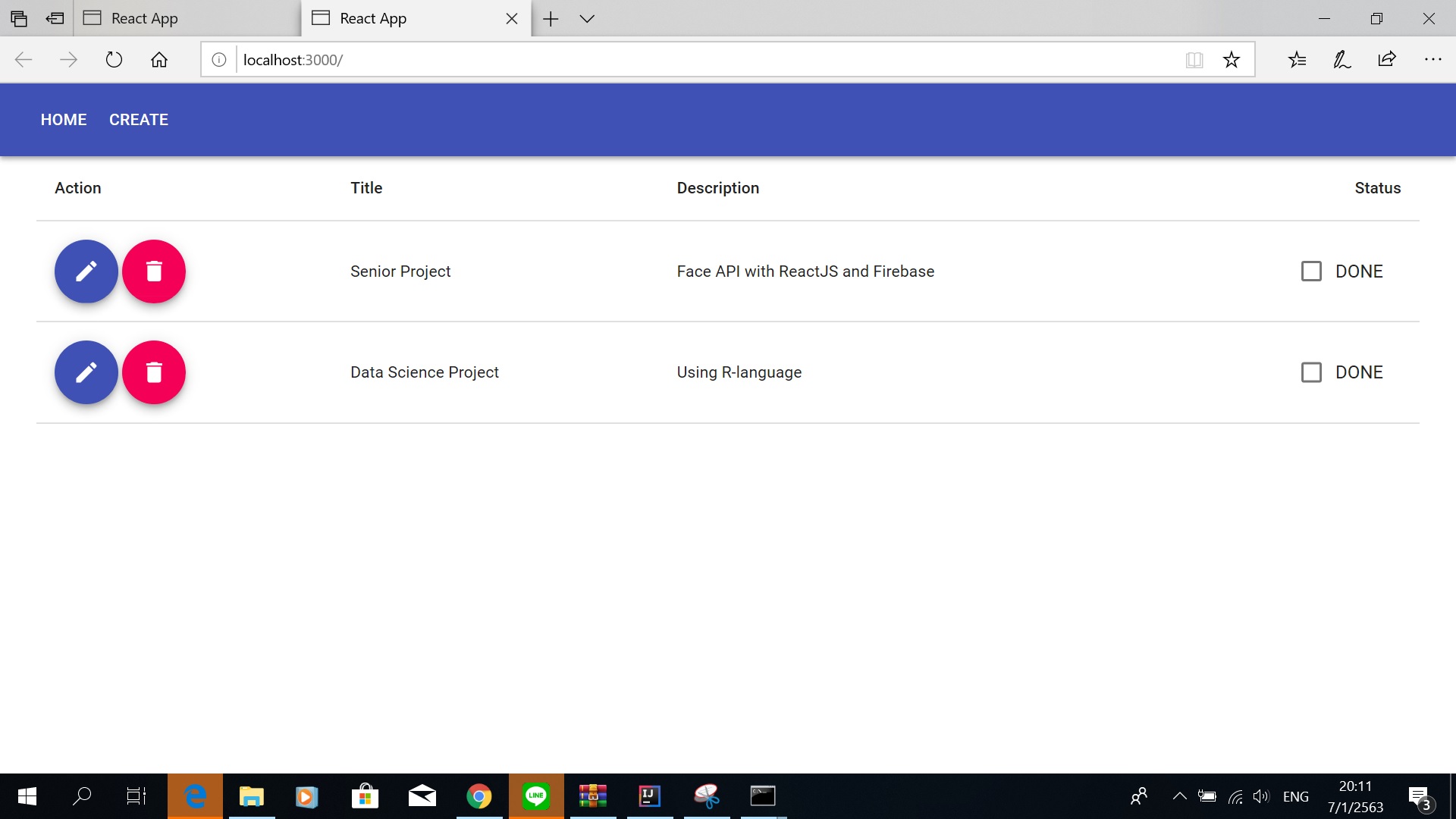1456x819 pixels.
Task: Open the Windows Start menu
Action: pyautogui.click(x=27, y=796)
